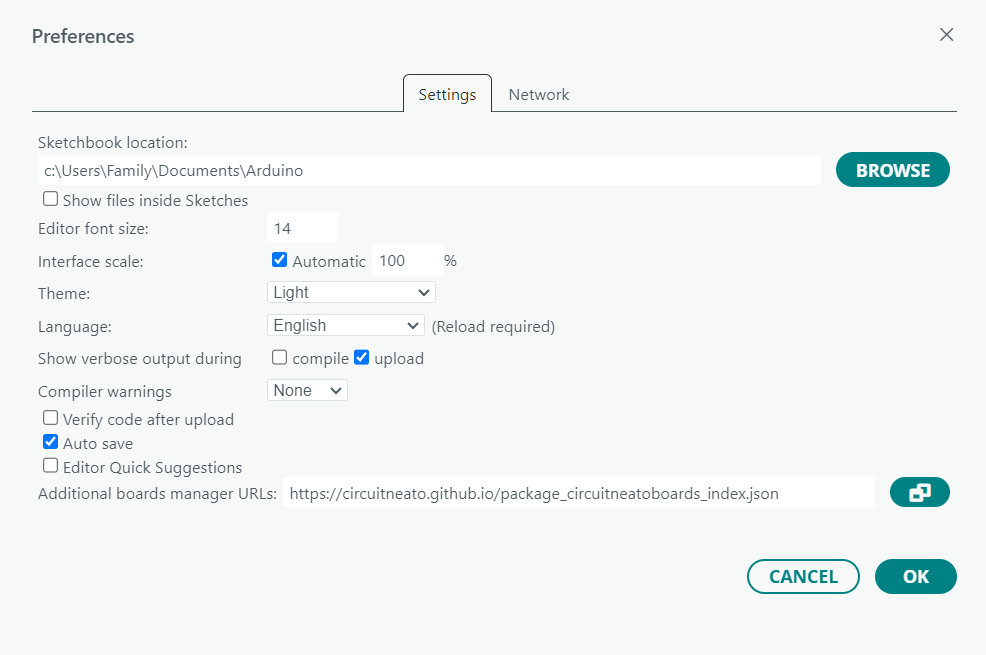
Task: Open the Compiler warnings dropdown
Action: [x=307, y=390]
